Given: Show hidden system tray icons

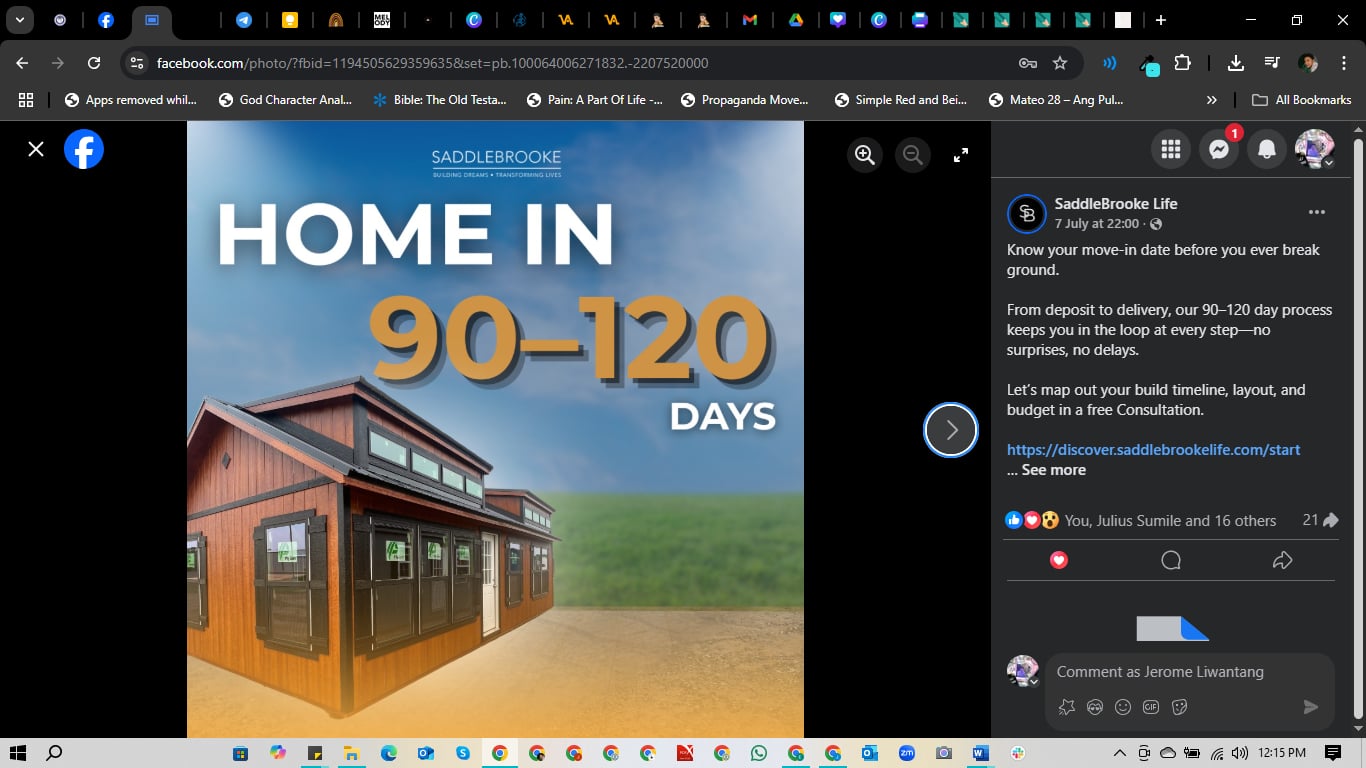Looking at the screenshot, I should 1119,753.
